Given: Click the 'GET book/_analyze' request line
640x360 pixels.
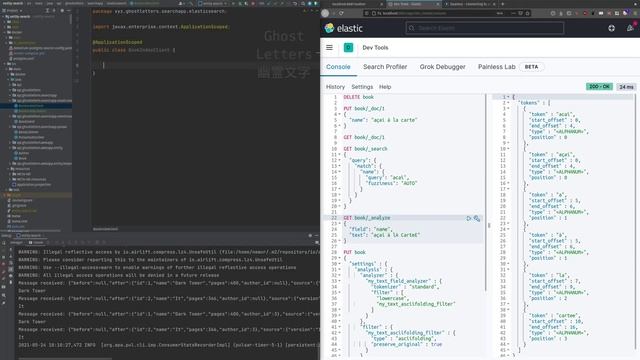Looking at the screenshot, I should pyautogui.click(x=367, y=218).
